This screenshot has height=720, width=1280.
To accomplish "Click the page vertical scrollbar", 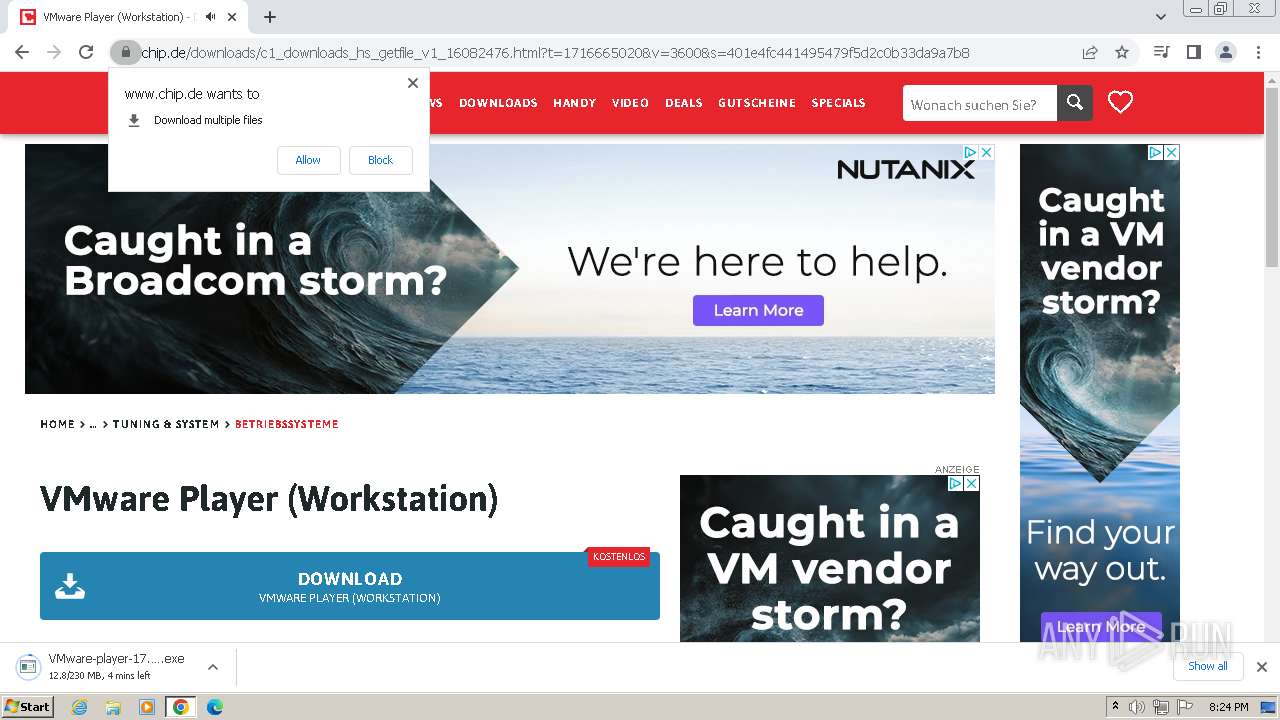I will point(1271,180).
